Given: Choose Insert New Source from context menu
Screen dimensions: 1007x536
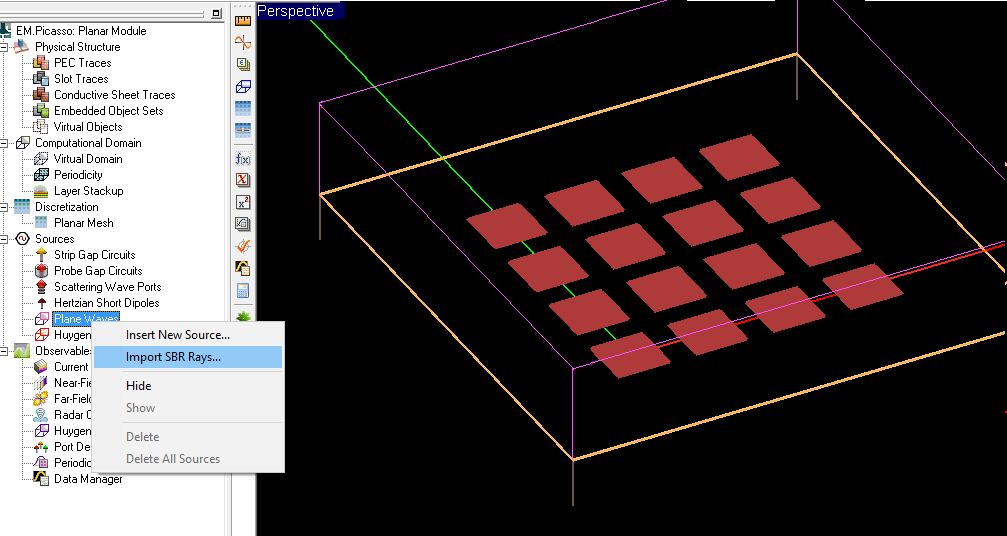Looking at the screenshot, I should [x=178, y=335].
